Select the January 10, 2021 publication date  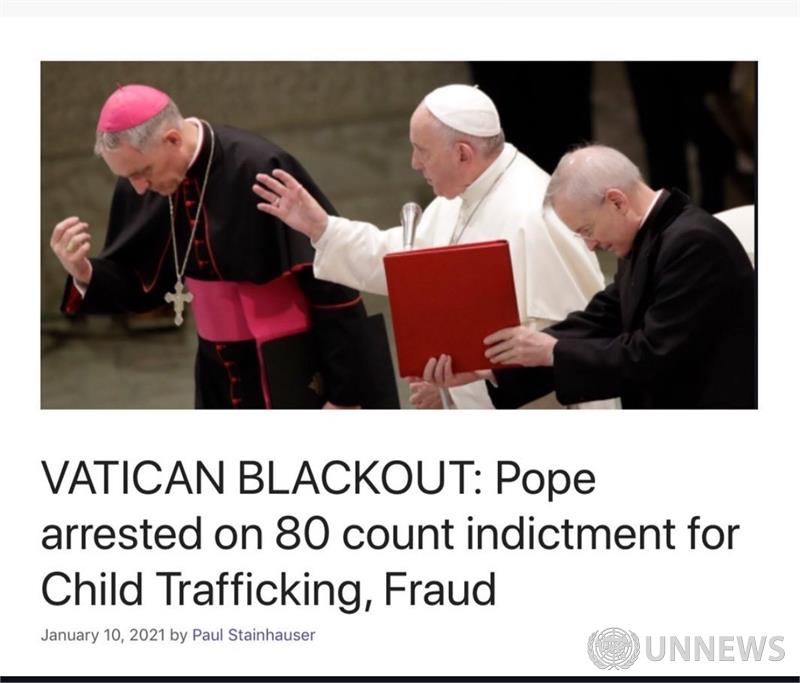[x=103, y=635]
